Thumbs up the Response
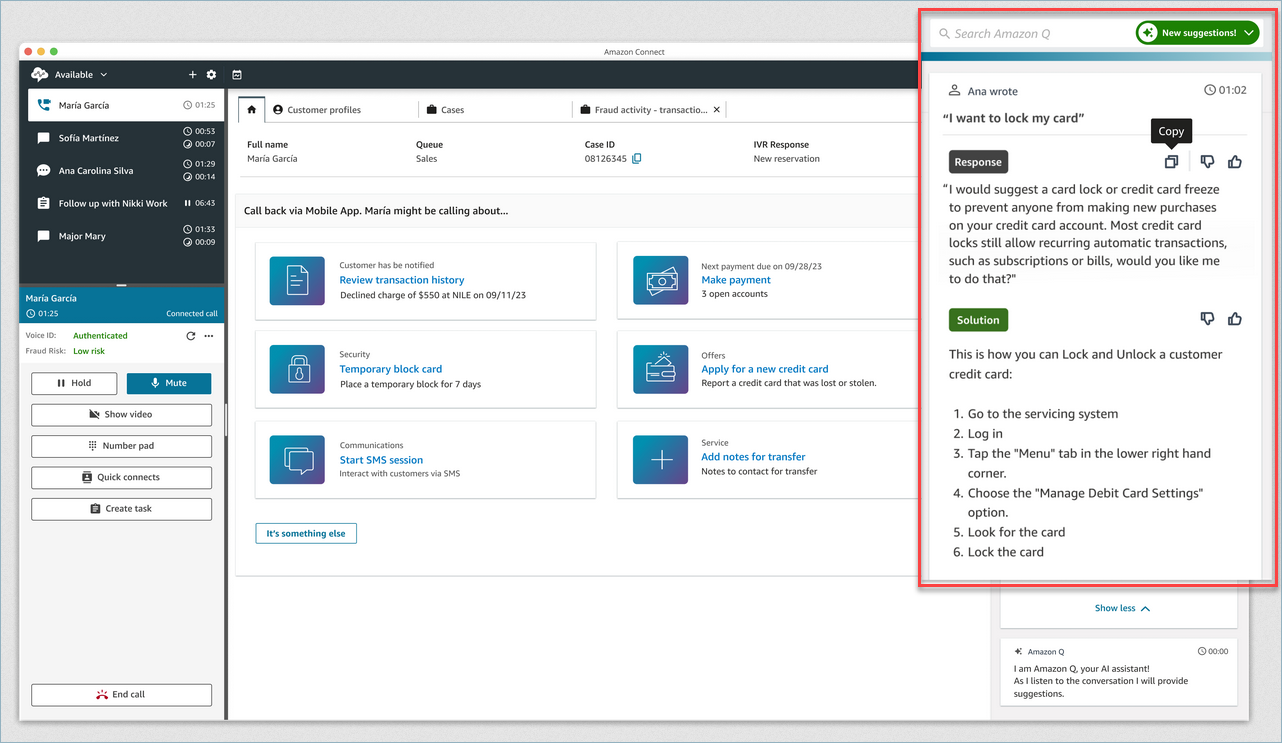This screenshot has height=743, width=1282. click(1235, 161)
